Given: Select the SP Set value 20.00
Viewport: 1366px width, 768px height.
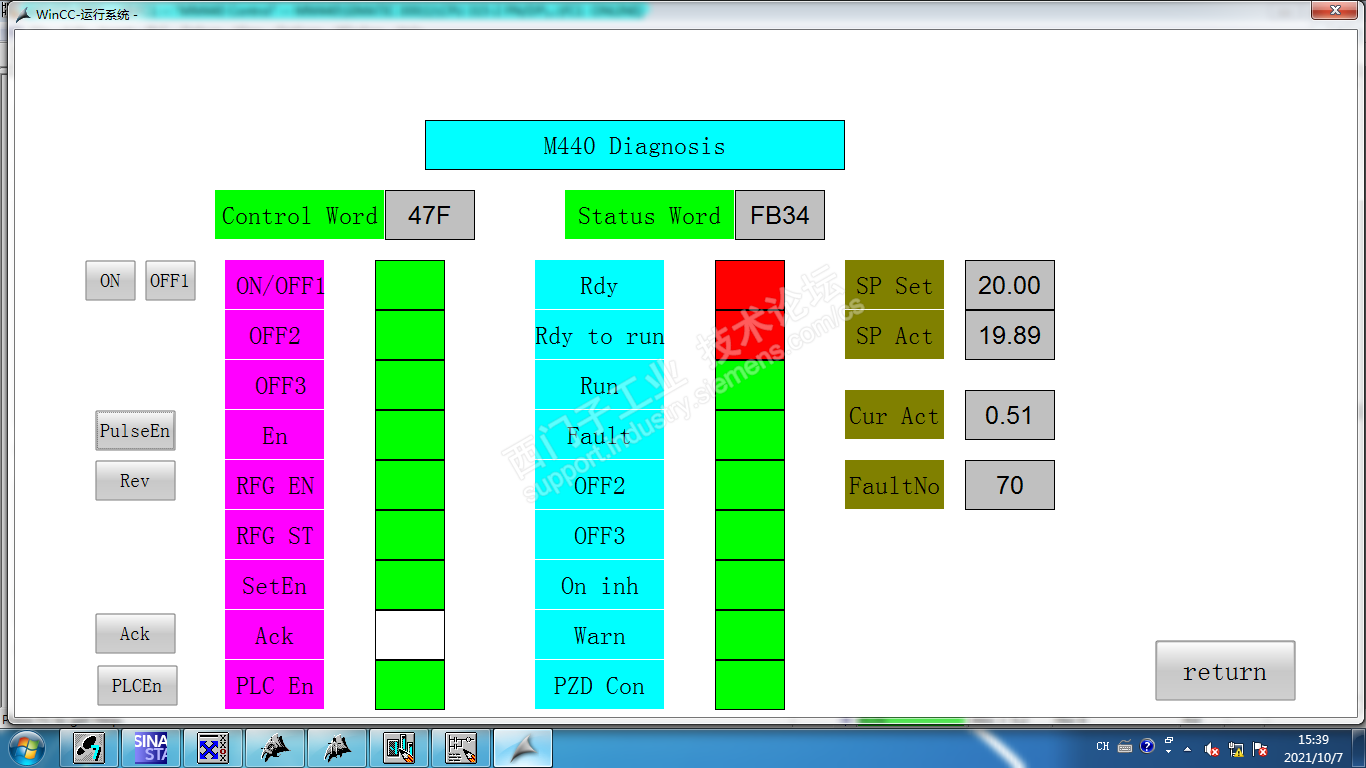Looking at the screenshot, I should click(x=1010, y=285).
